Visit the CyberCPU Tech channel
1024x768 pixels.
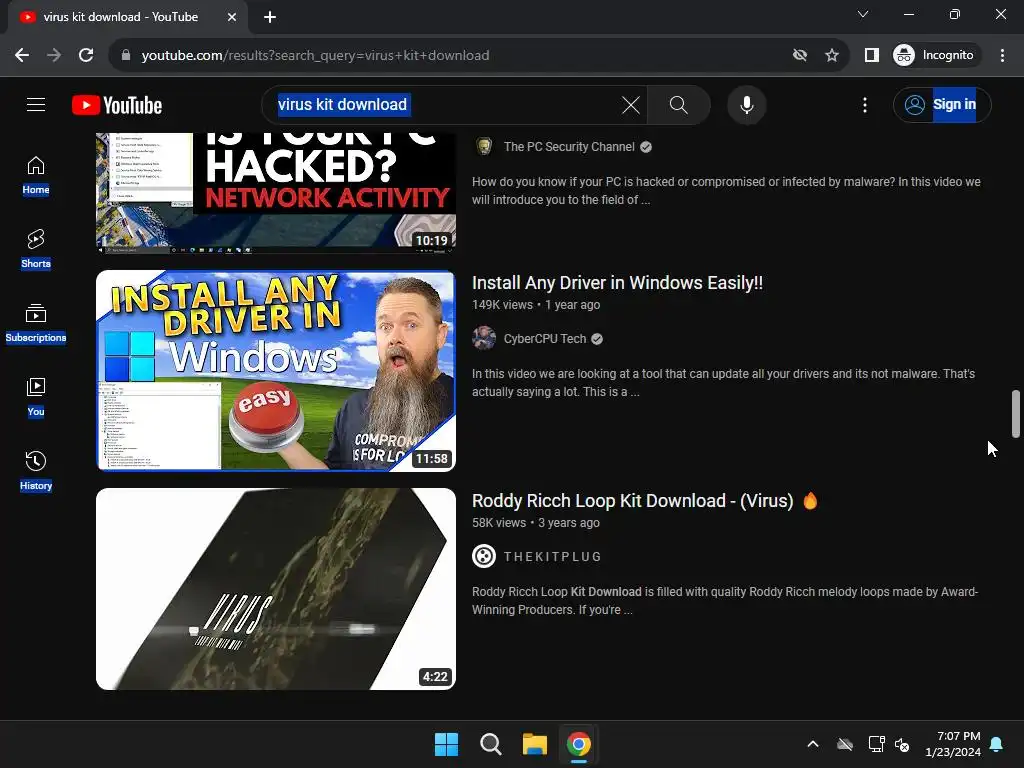pyautogui.click(x=545, y=339)
